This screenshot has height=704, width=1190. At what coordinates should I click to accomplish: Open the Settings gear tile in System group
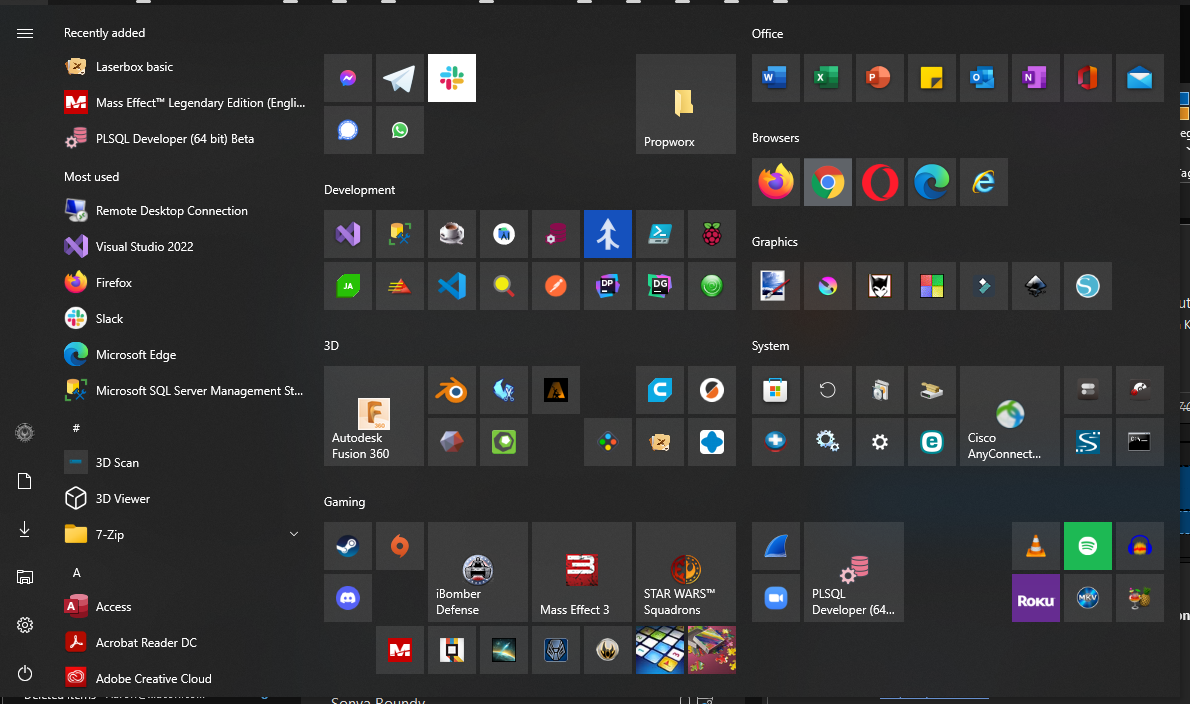(879, 442)
